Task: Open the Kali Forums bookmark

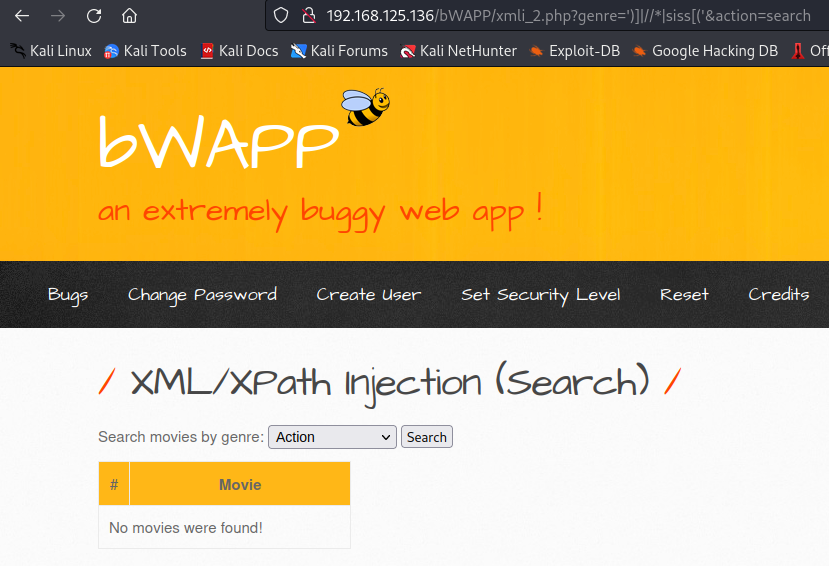Action: tap(339, 51)
